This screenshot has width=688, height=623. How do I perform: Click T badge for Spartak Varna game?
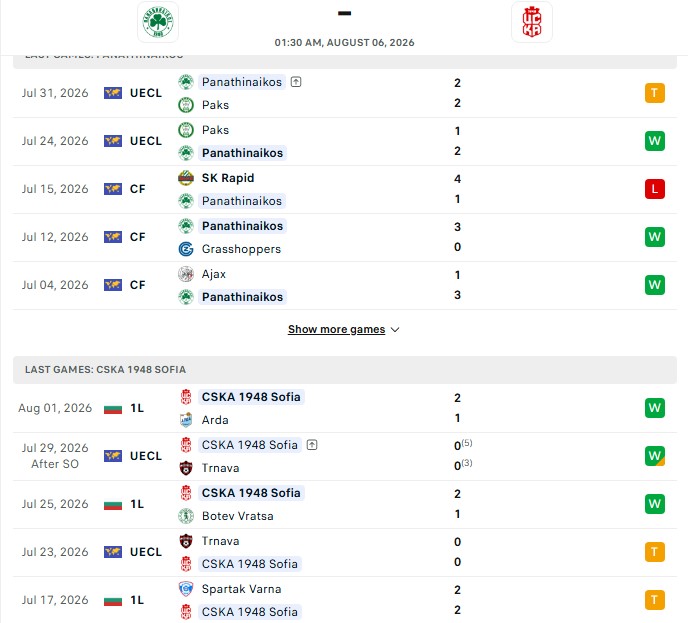pyautogui.click(x=655, y=600)
